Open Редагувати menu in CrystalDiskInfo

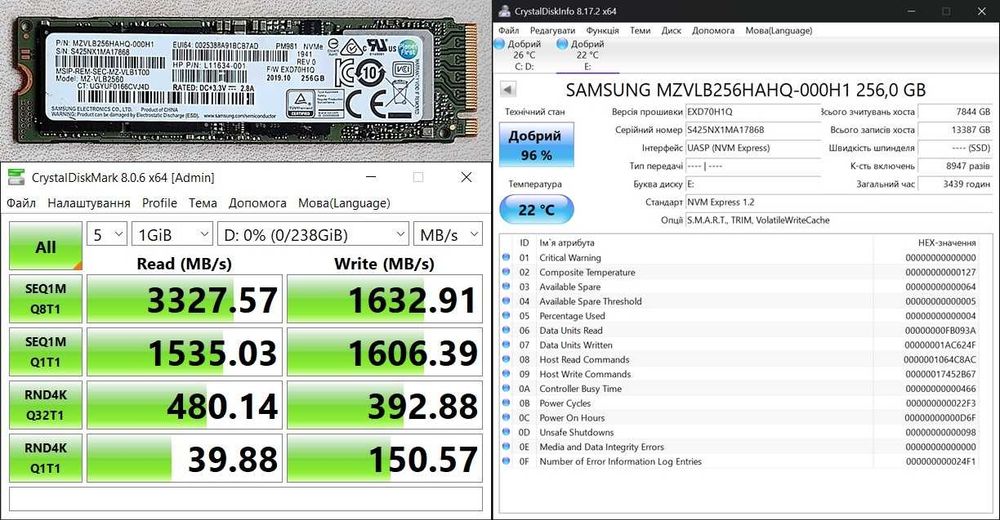pos(552,30)
